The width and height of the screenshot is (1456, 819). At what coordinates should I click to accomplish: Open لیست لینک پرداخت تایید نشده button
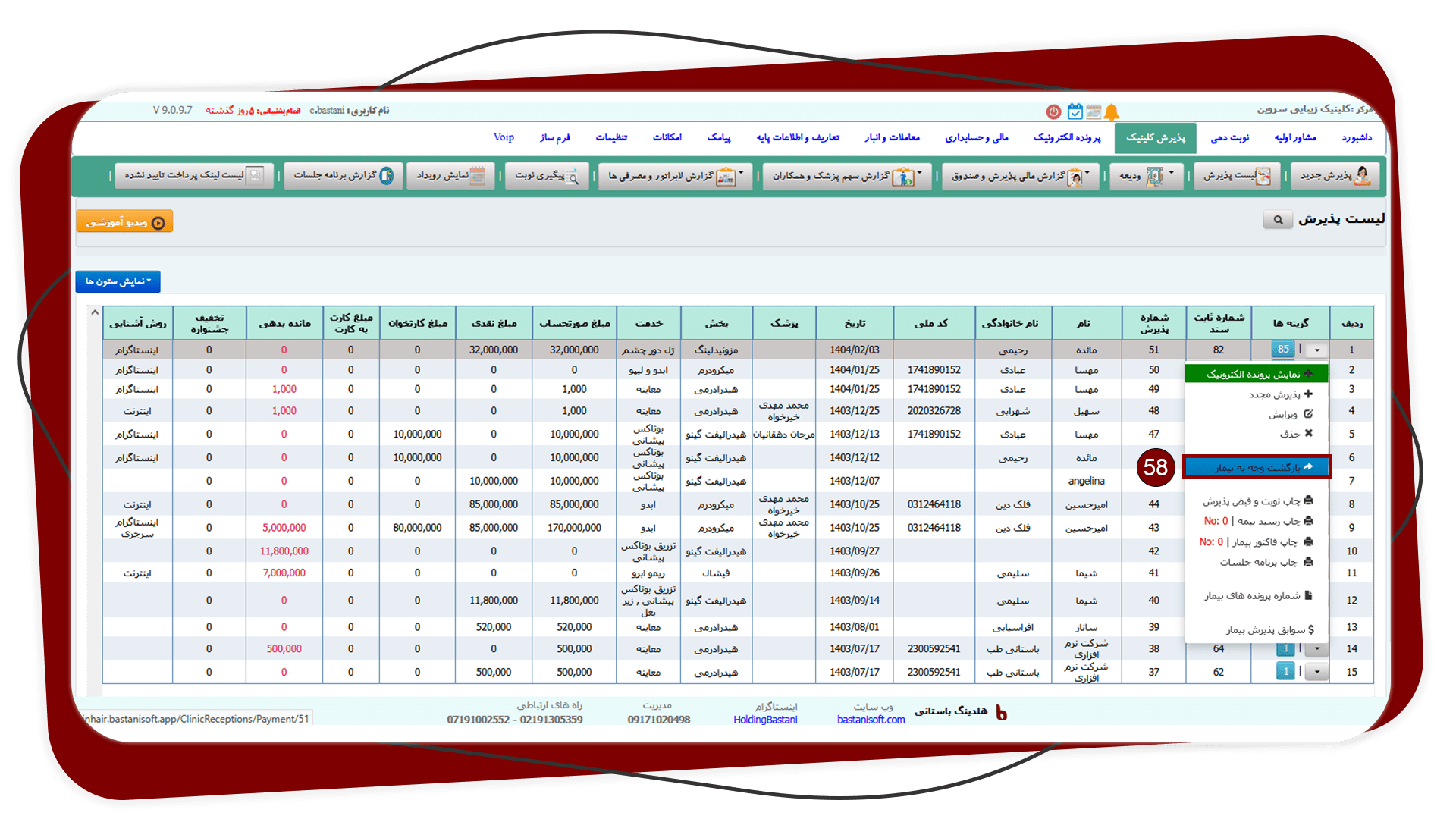[x=193, y=176]
